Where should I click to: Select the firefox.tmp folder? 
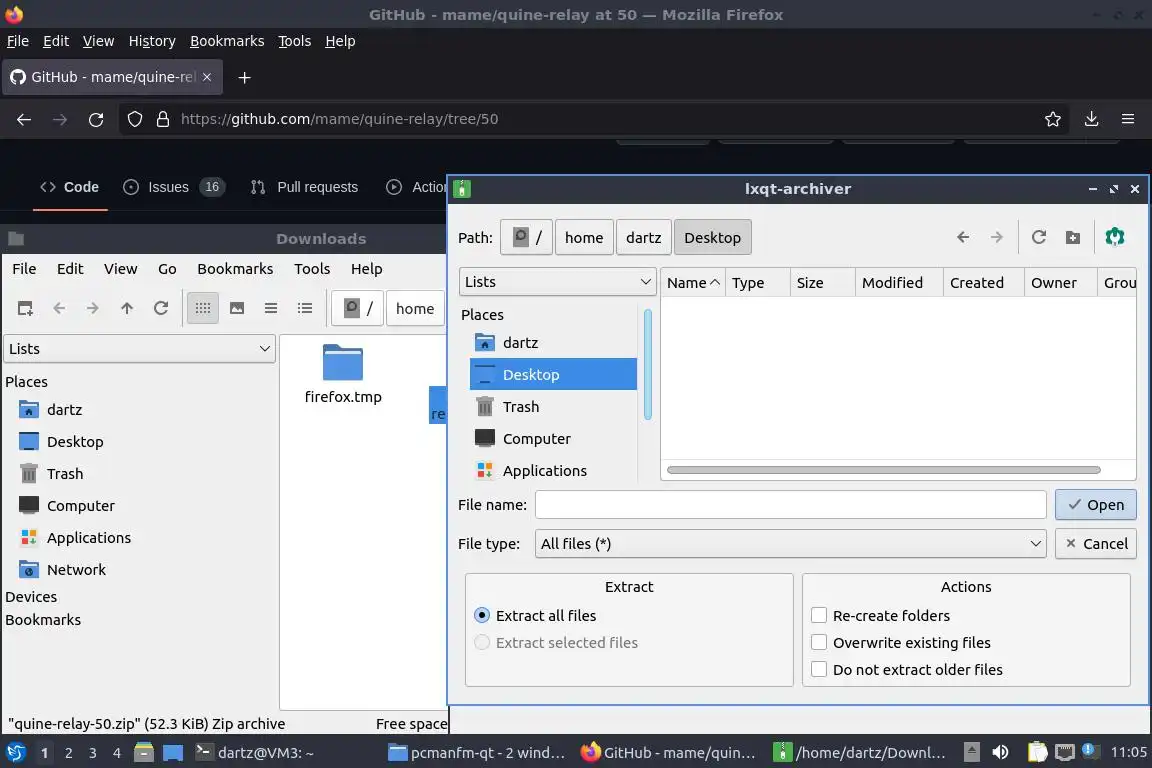click(x=343, y=375)
